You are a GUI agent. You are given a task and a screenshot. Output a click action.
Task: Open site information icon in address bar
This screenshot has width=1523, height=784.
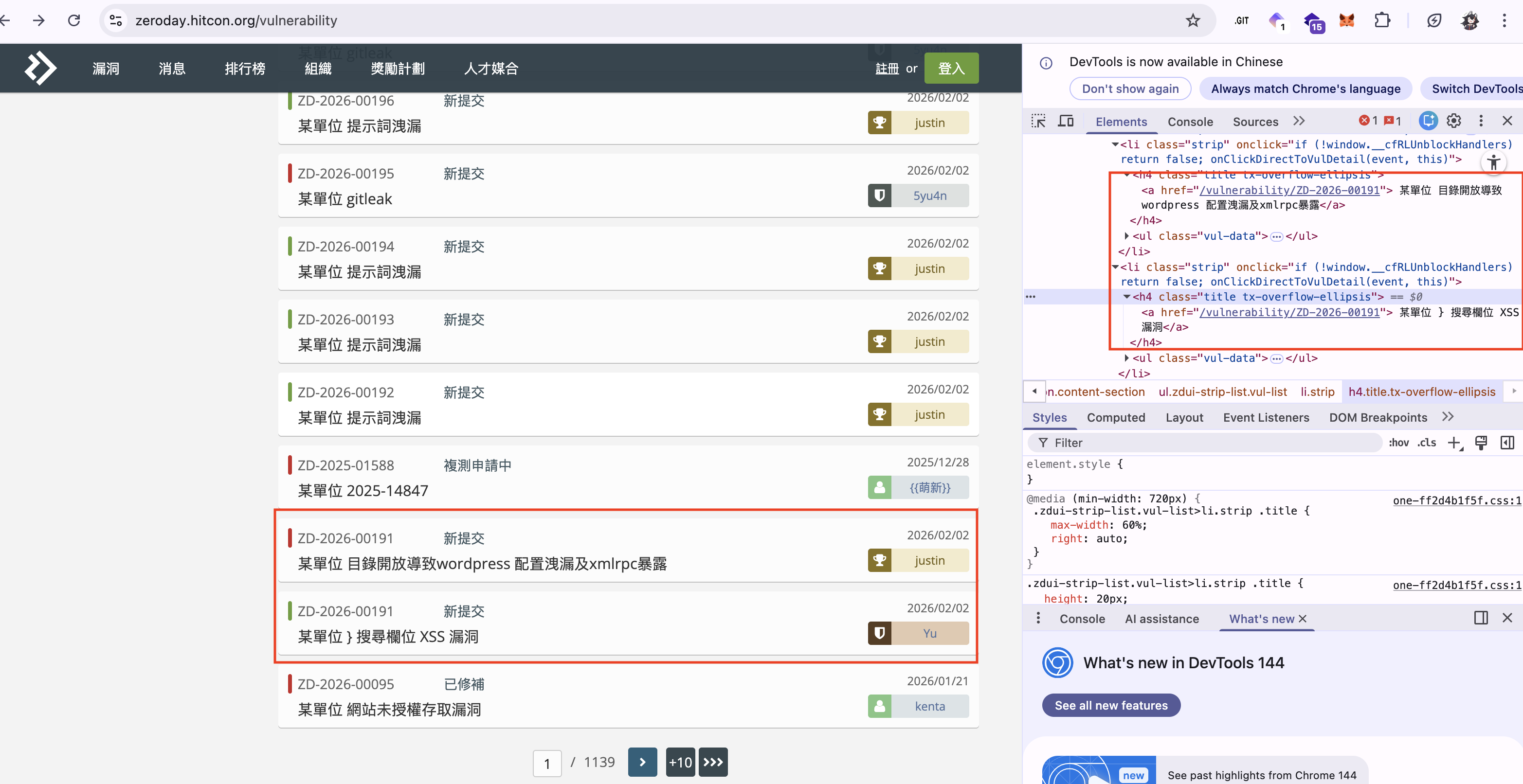pos(116,21)
